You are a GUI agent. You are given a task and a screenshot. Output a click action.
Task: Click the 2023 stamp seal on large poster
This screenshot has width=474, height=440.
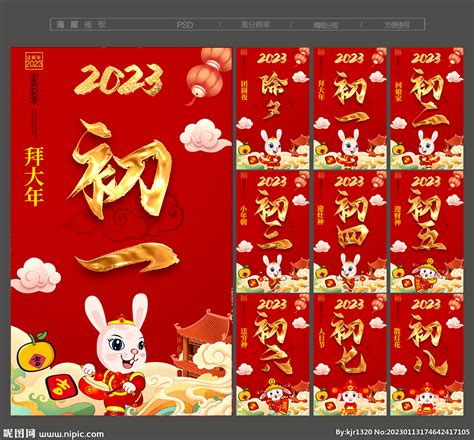(x=34, y=61)
